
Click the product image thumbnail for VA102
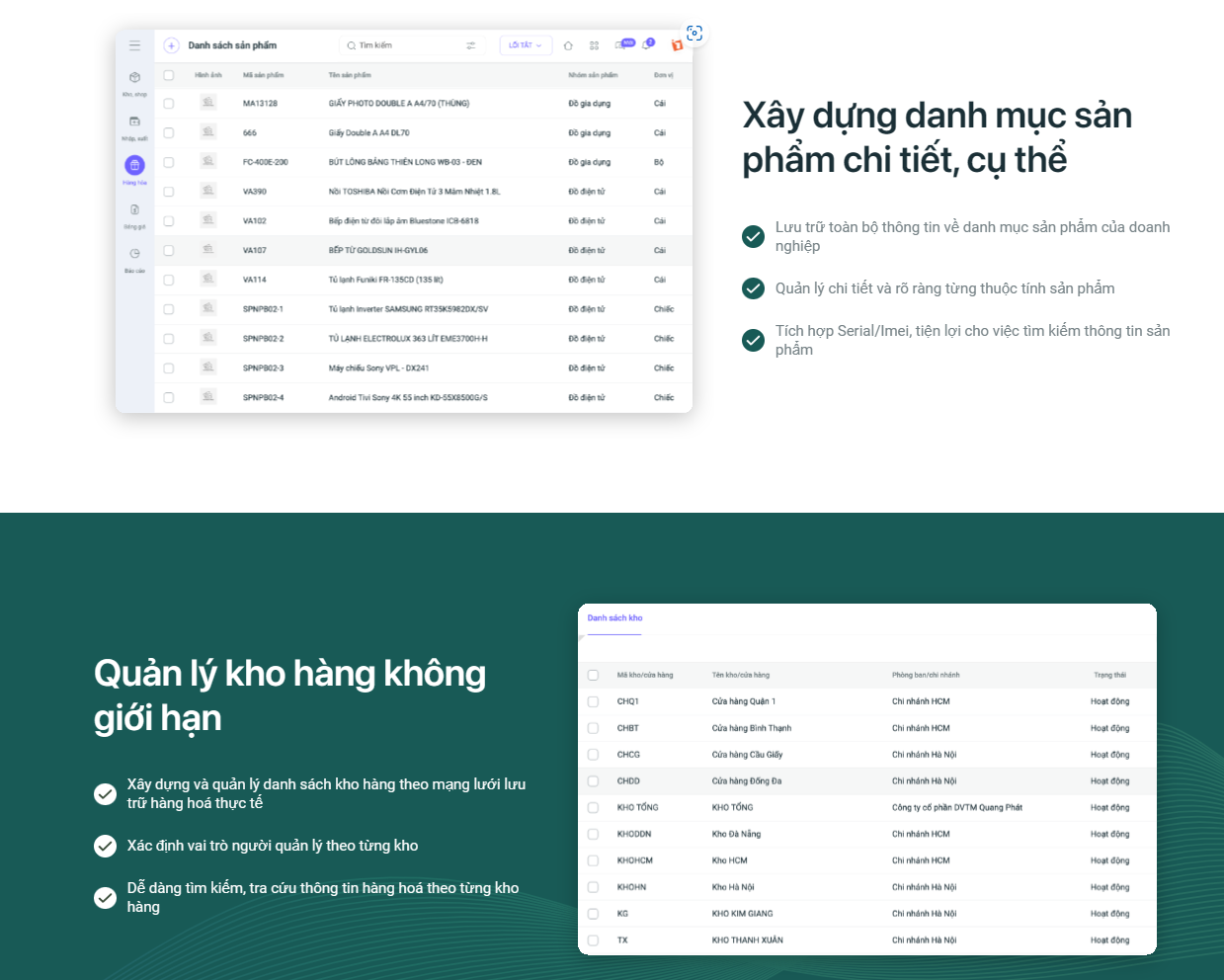click(x=207, y=220)
